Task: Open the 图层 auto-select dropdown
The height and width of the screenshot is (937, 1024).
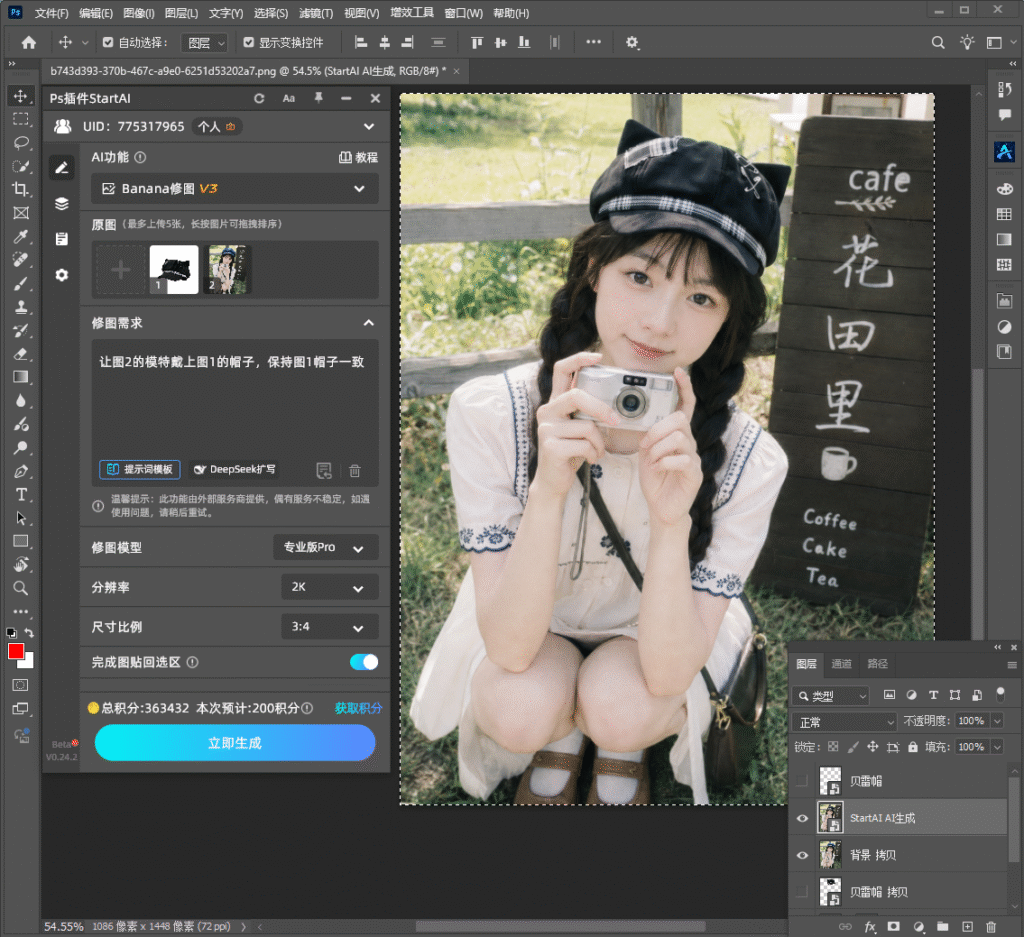Action: click(204, 43)
